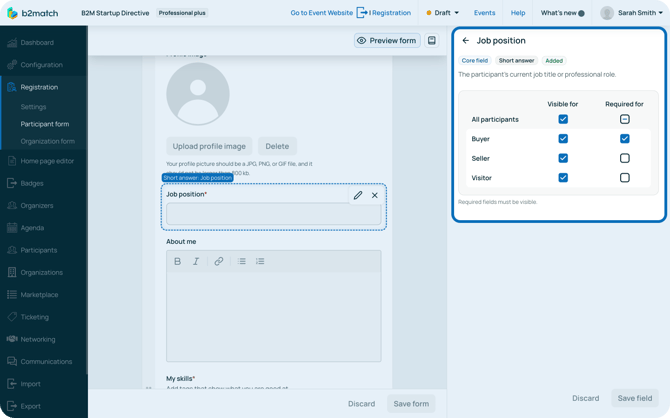Open the Help link in header
Image resolution: width=670 pixels, height=418 pixels.
[x=518, y=13]
